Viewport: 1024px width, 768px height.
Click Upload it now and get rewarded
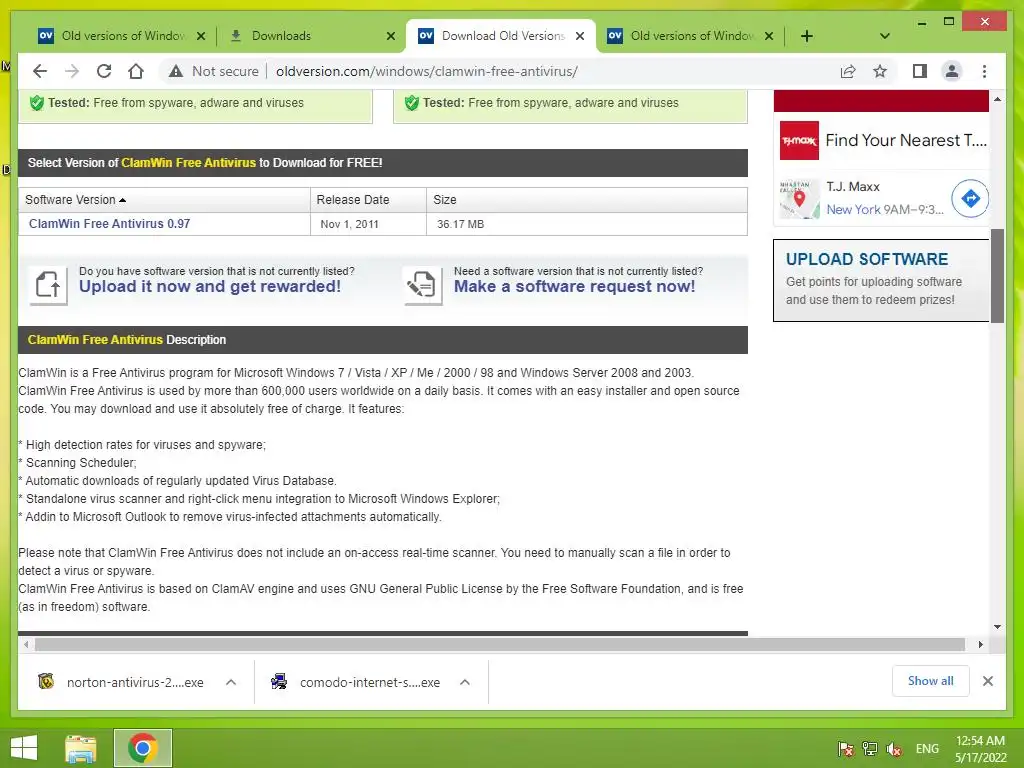pyautogui.click(x=210, y=286)
